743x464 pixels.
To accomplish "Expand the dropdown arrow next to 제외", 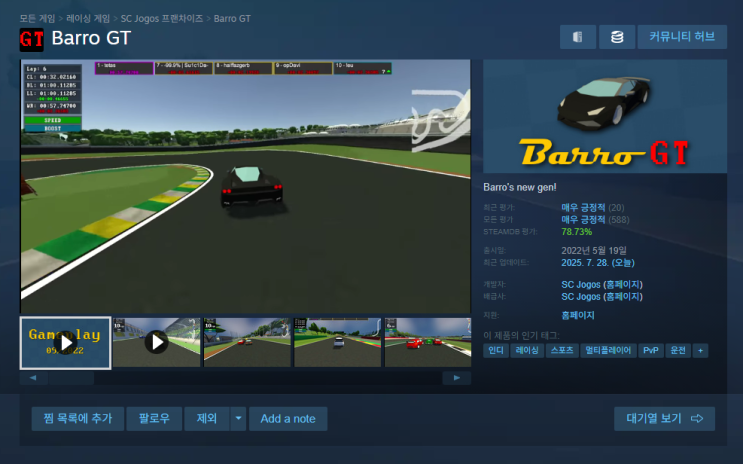I will [x=238, y=419].
